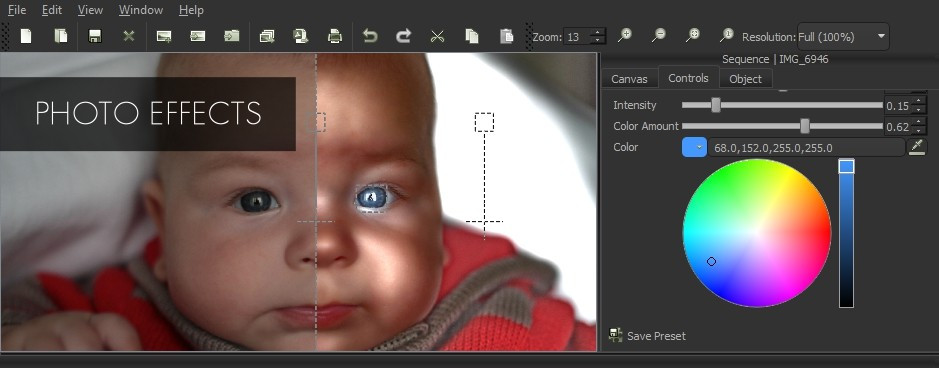Click the duplicate pages icon beside New
The image size is (939, 368).
pyautogui.click(x=60, y=37)
